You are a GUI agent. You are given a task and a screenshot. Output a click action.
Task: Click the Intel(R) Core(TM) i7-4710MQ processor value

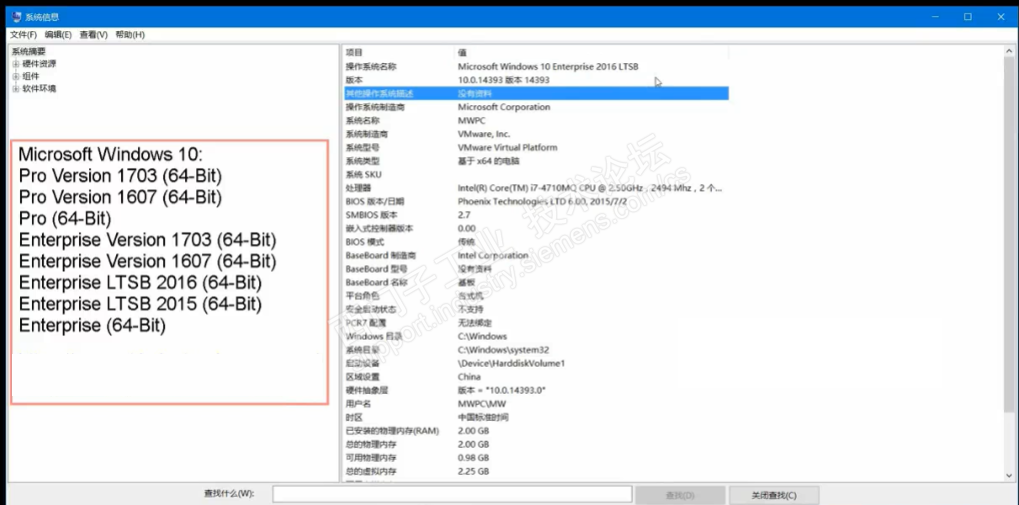[x=589, y=188]
